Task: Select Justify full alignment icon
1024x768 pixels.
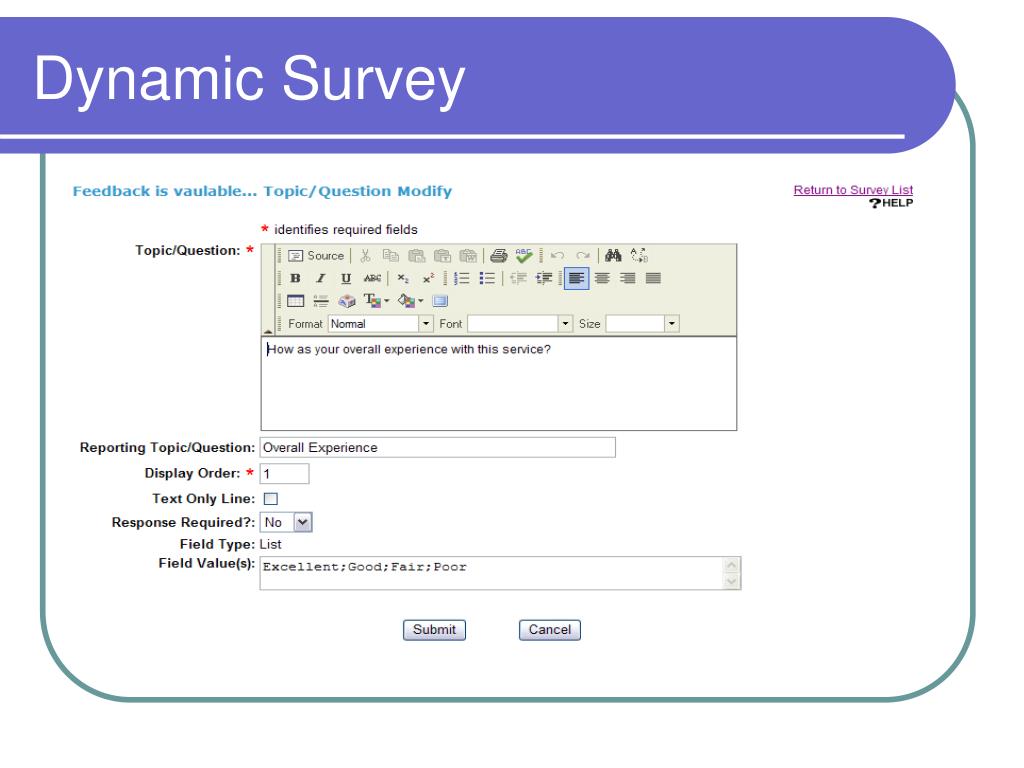Action: tap(653, 278)
